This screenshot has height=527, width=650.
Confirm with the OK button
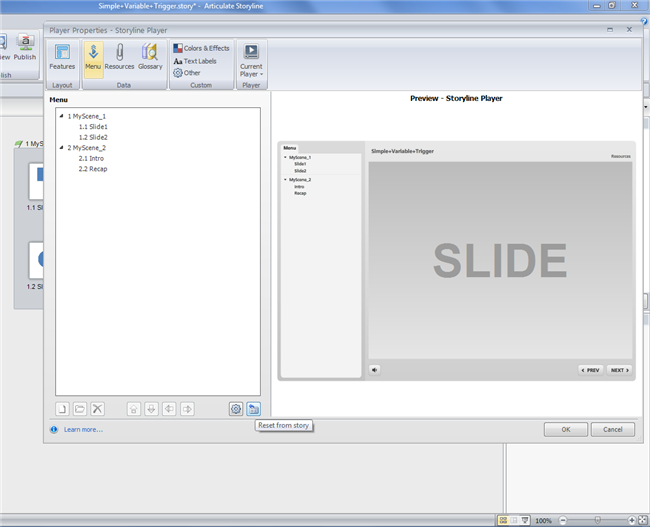(x=566, y=430)
